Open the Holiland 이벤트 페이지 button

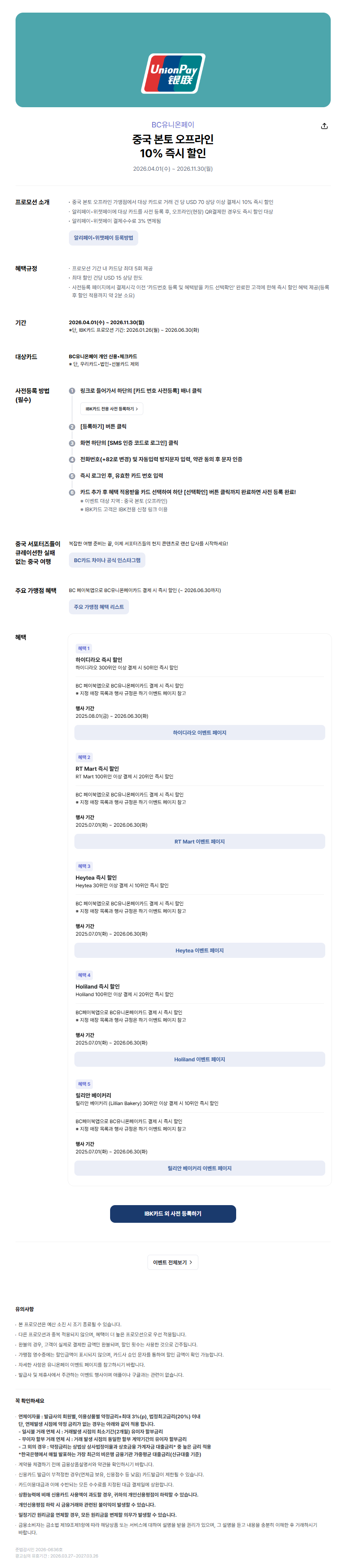199,1060
